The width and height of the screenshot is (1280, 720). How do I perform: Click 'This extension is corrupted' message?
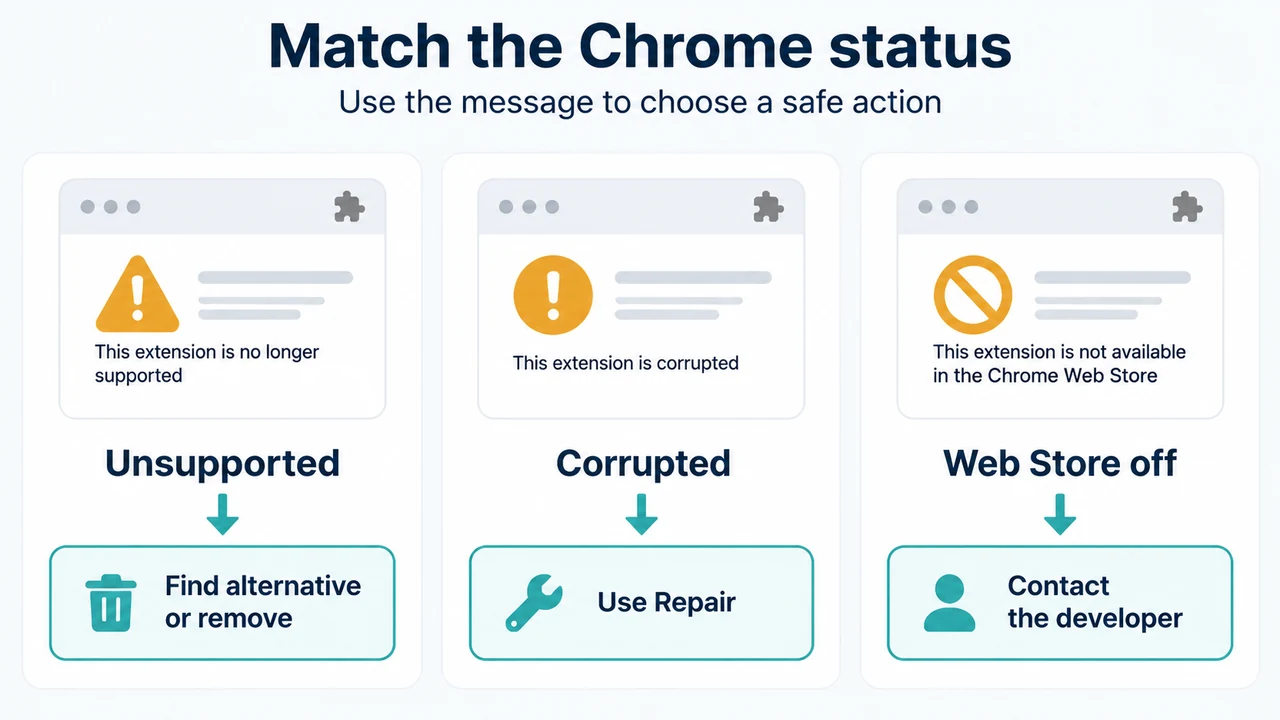626,363
